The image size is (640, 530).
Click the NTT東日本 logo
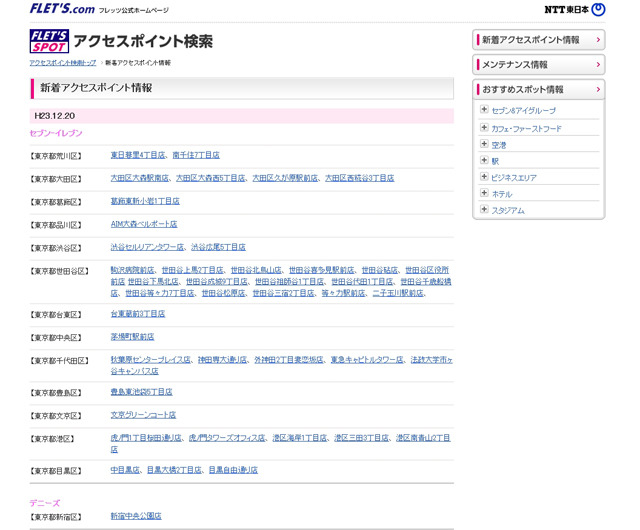click(575, 9)
